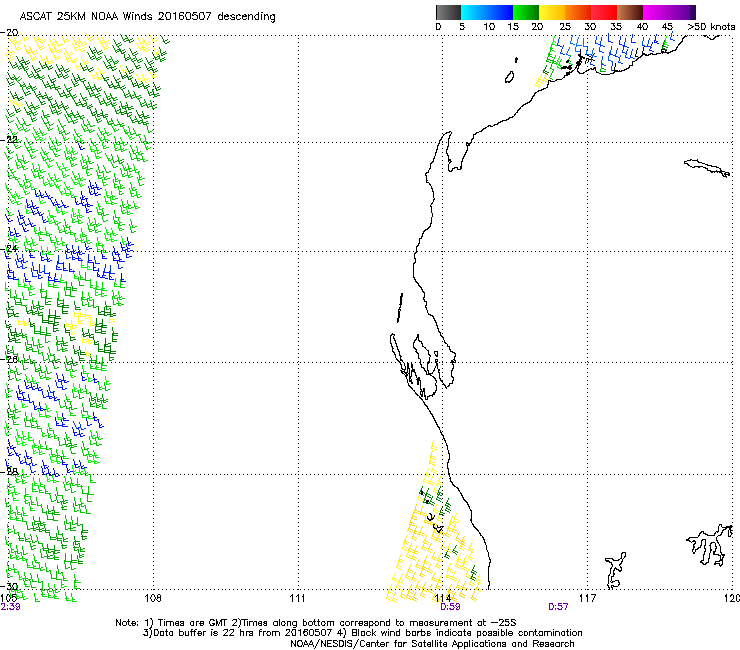Viewport: 740px width, 650px height.
Task: Click the '-22' latitude axis label
Action: tap(9, 139)
